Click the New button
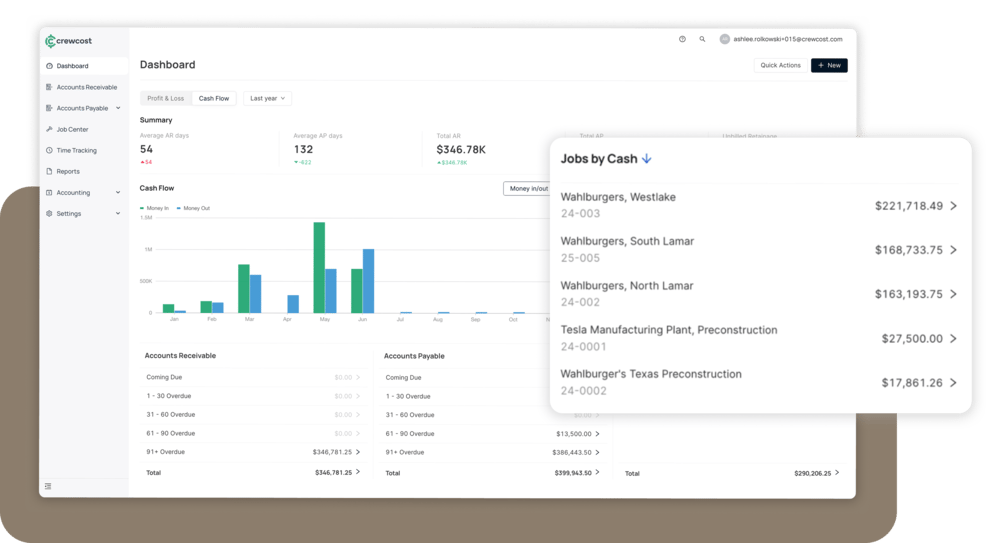 [829, 65]
